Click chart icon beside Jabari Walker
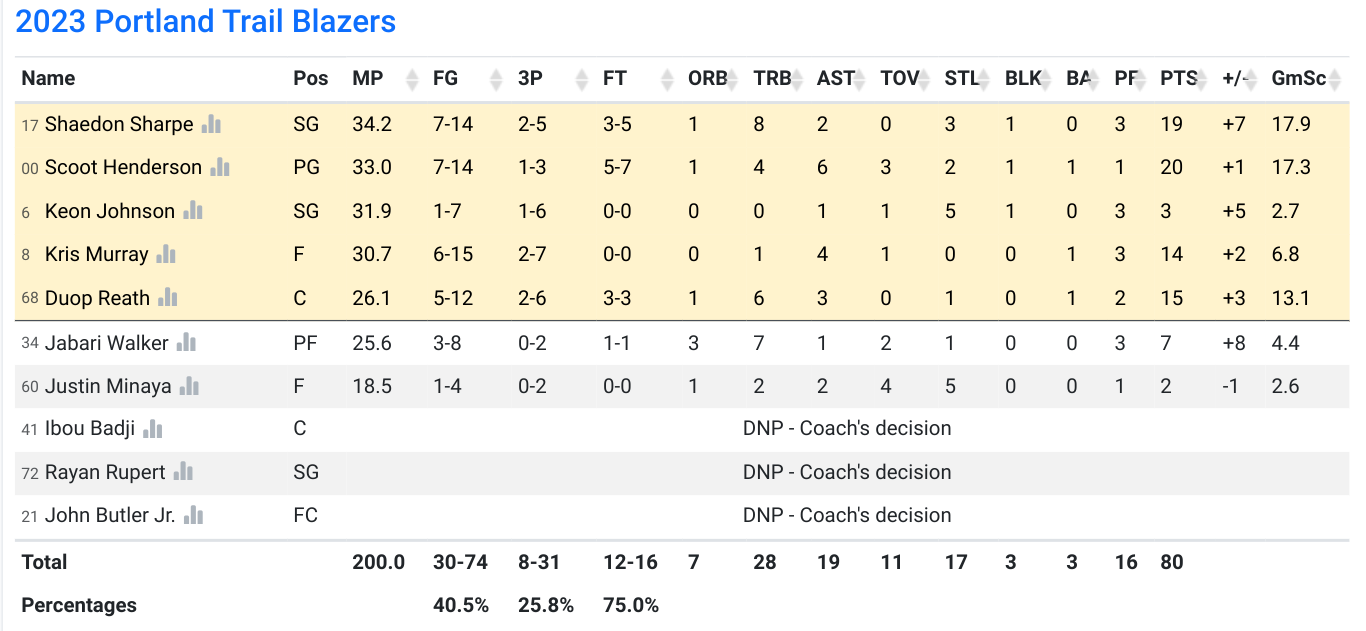Viewport: 1366px width, 631px height. [x=186, y=343]
